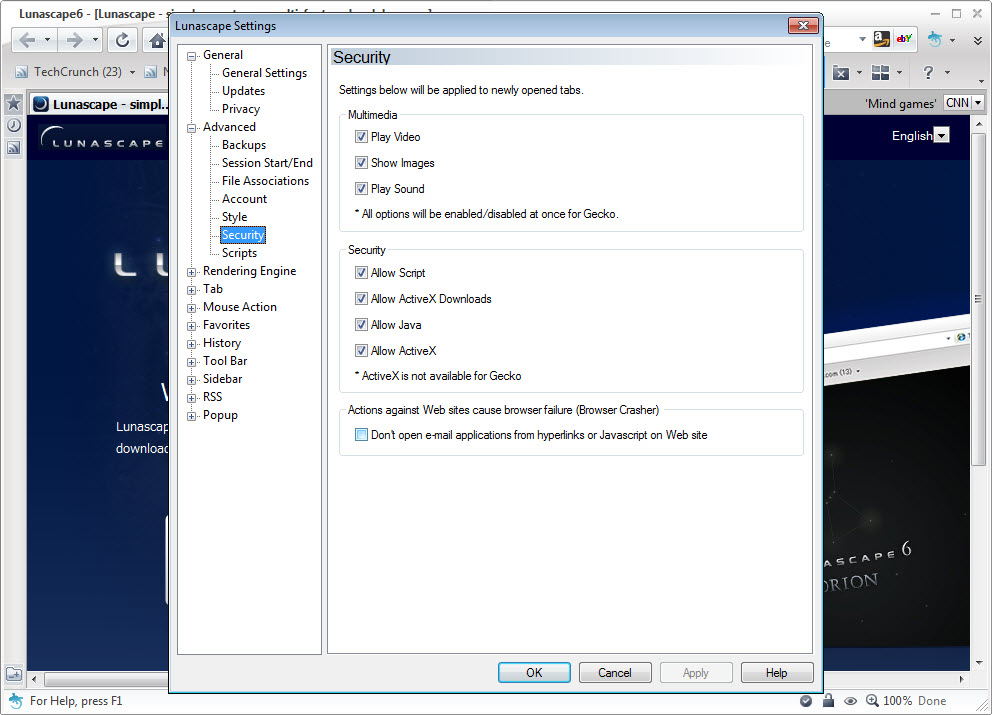Screen dimensions: 992x715
Task: Open the RSS sidebar panel icon
Action: (13, 148)
